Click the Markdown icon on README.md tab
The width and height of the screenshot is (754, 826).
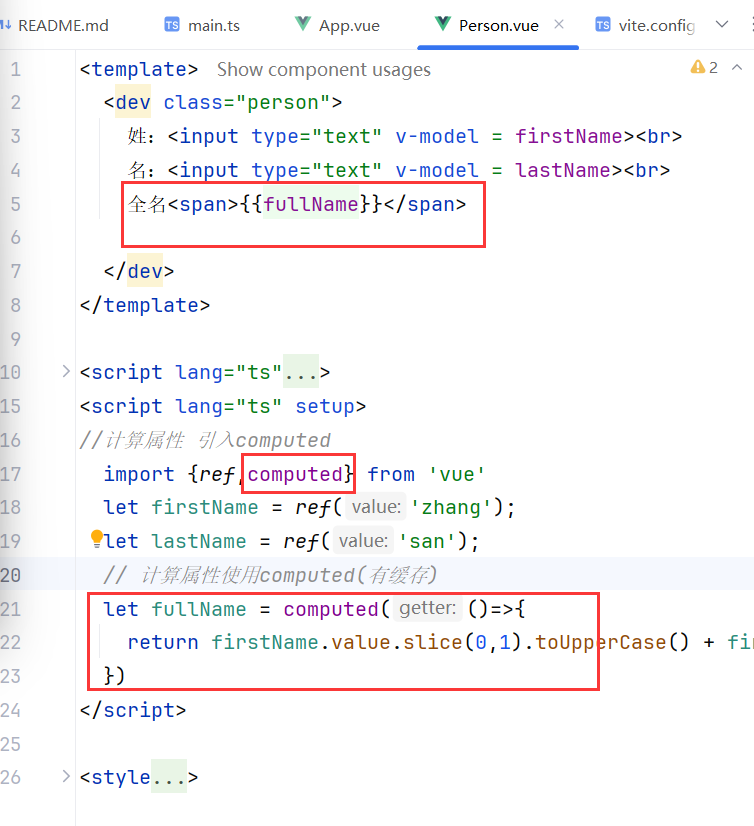pos(6,25)
